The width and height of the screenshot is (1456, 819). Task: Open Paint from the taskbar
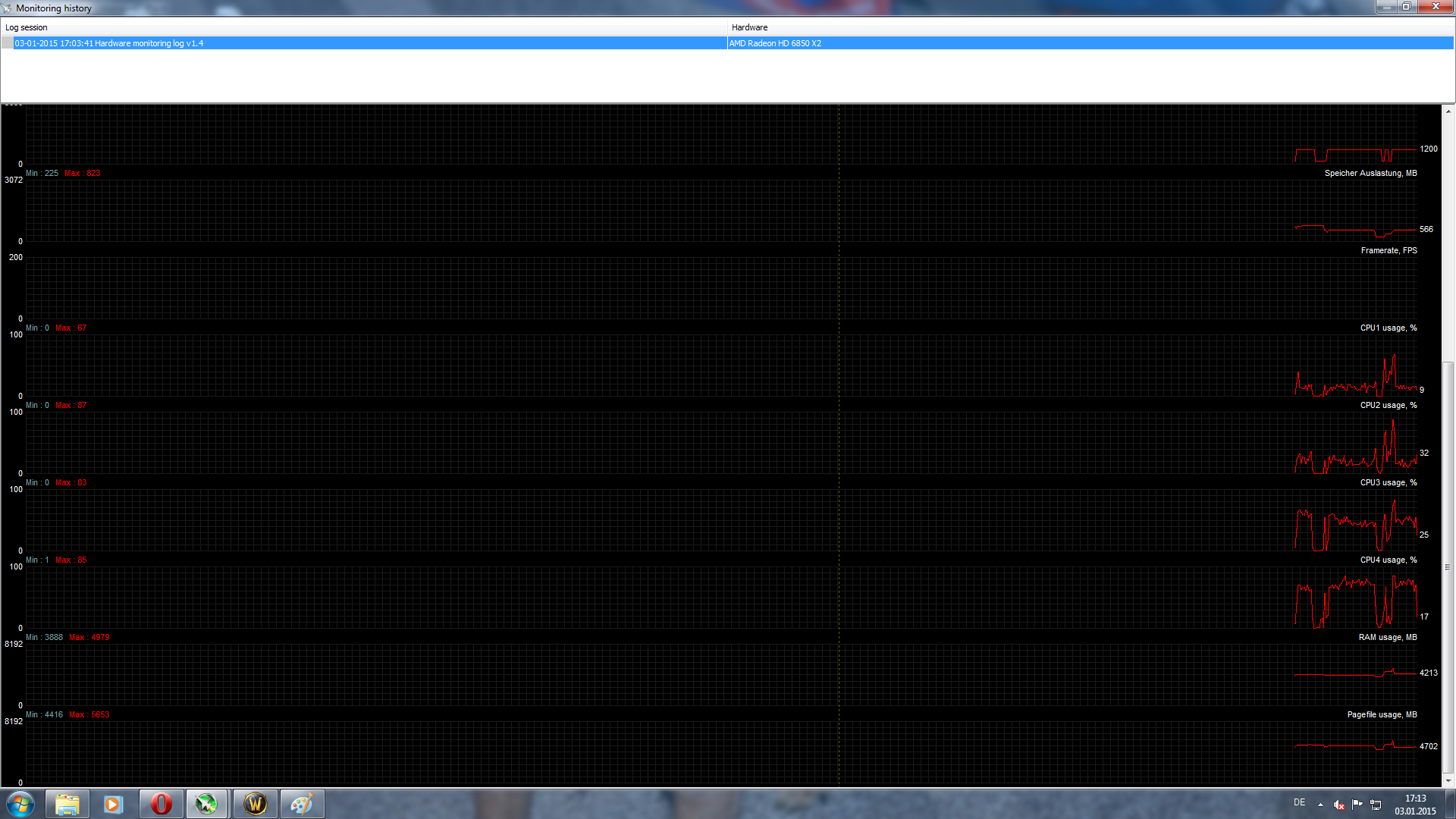coord(302,804)
